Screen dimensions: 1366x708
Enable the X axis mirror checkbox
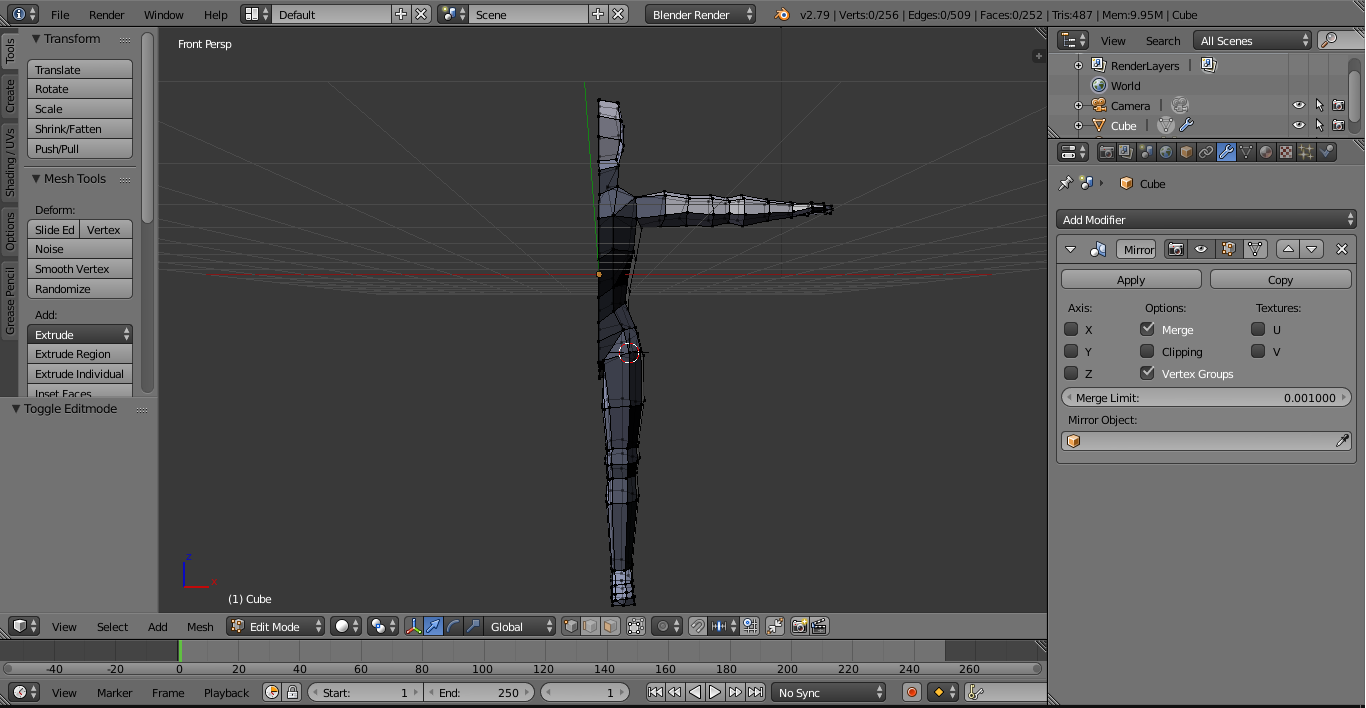(1071, 330)
